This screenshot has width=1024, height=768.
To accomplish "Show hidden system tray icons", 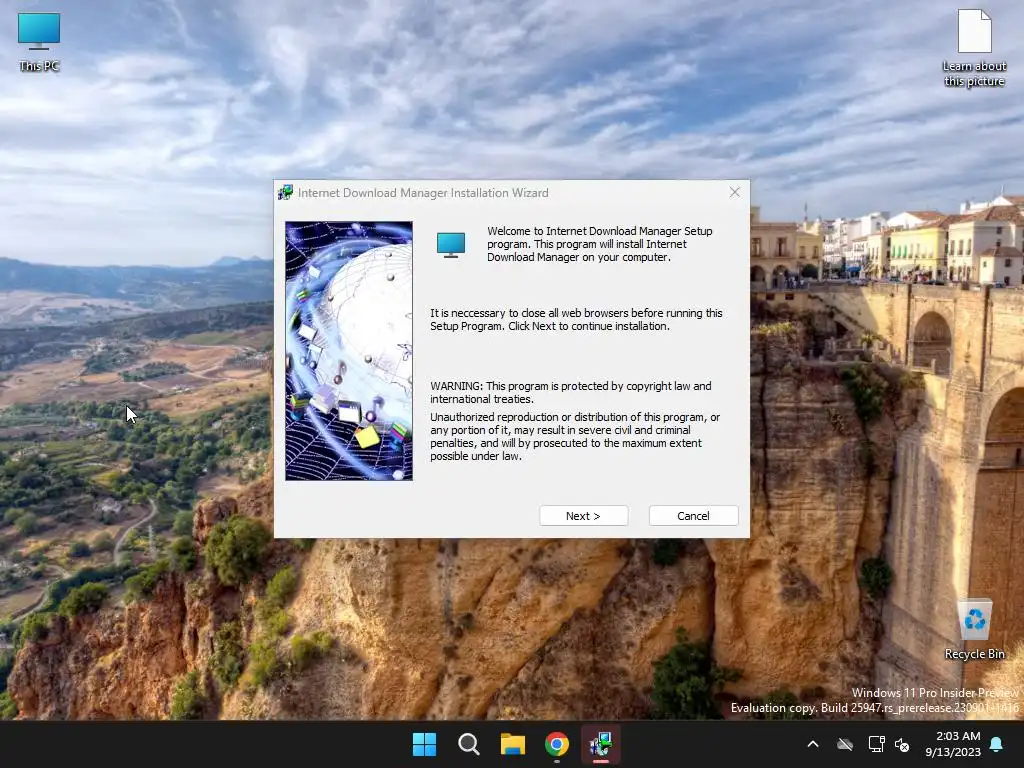I will [813, 744].
